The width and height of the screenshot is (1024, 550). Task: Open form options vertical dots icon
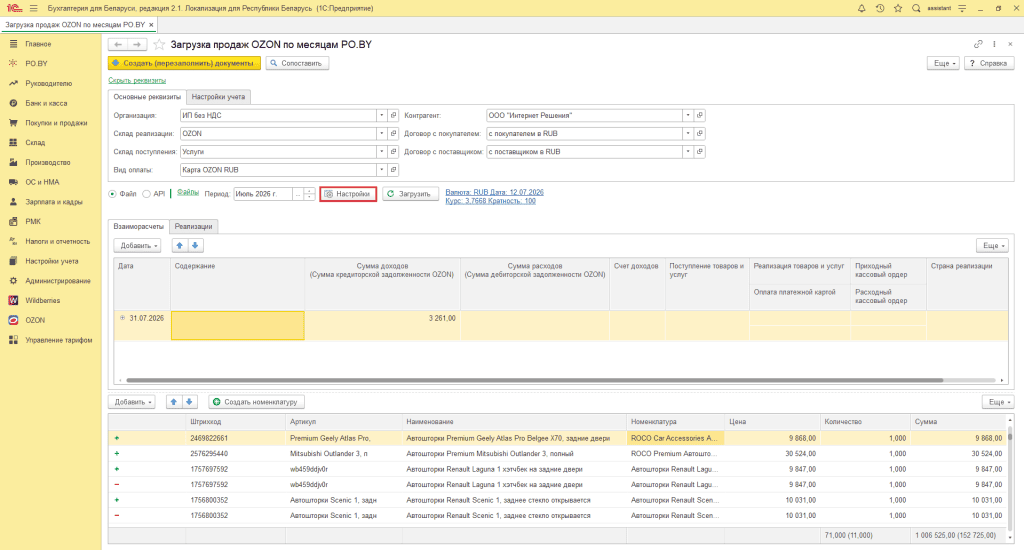[x=994, y=44]
